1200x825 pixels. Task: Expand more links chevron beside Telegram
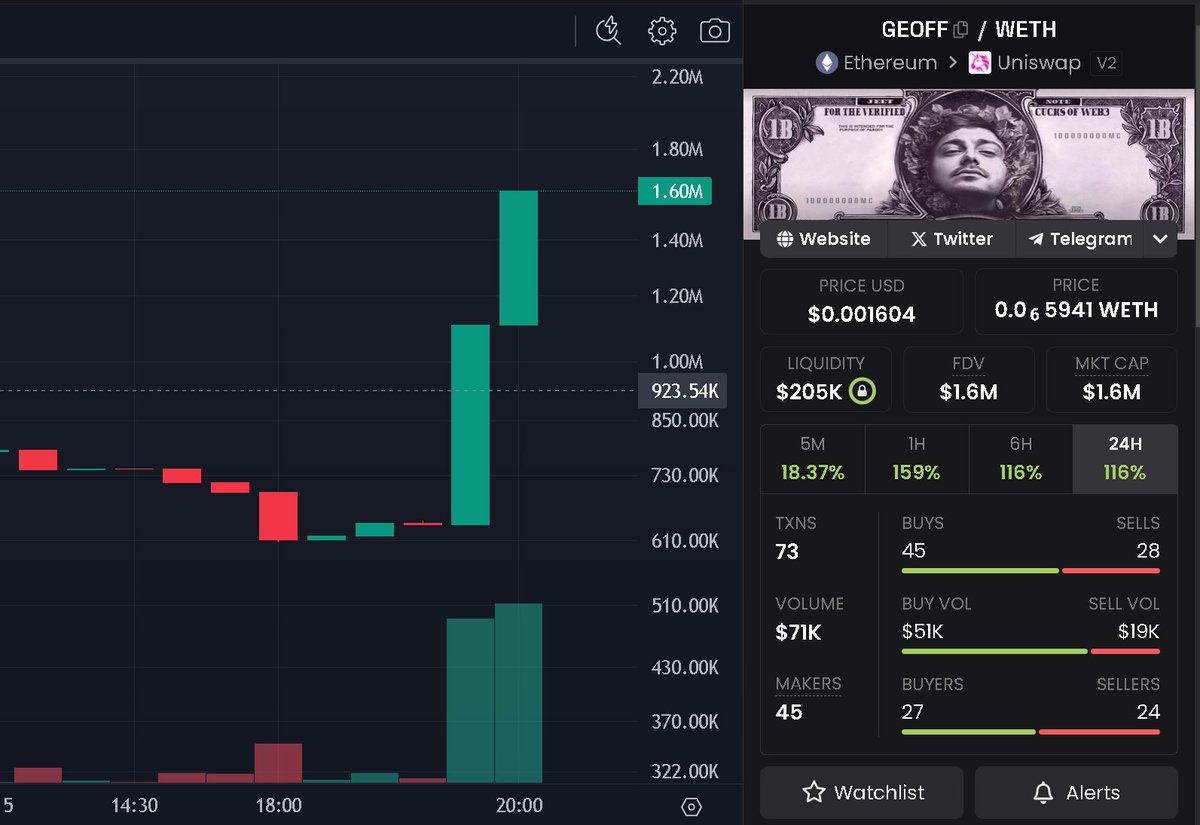pos(1160,239)
